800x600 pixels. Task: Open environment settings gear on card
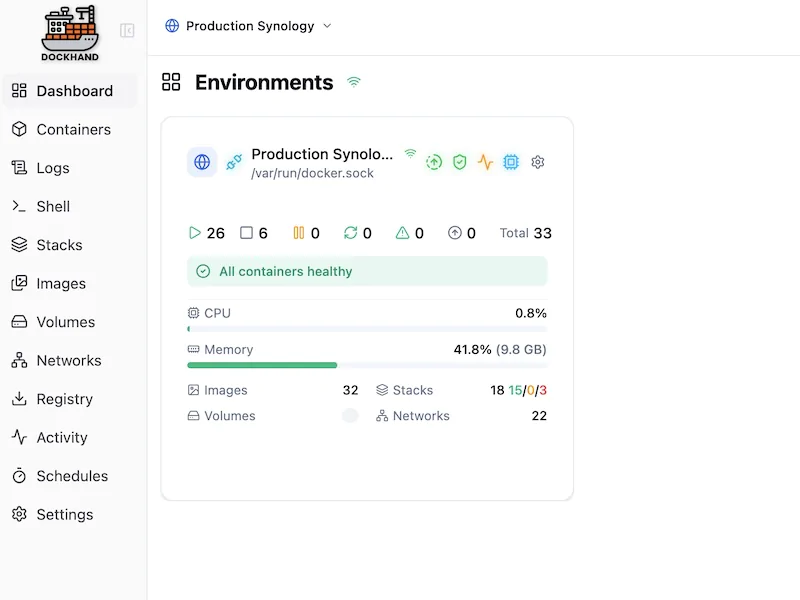tap(538, 162)
